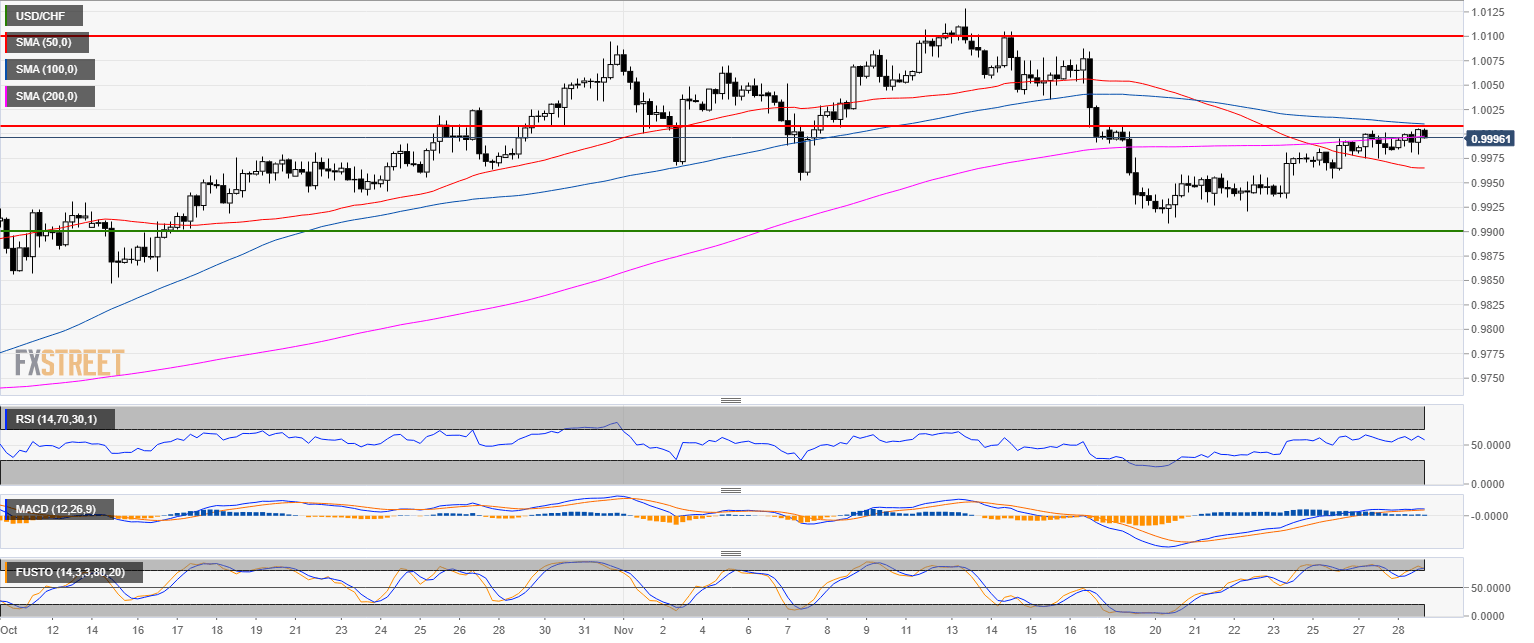This screenshot has height=643, width=1534.
Task: Open the MACD (12,26,9) indicator label
Action: 56,509
